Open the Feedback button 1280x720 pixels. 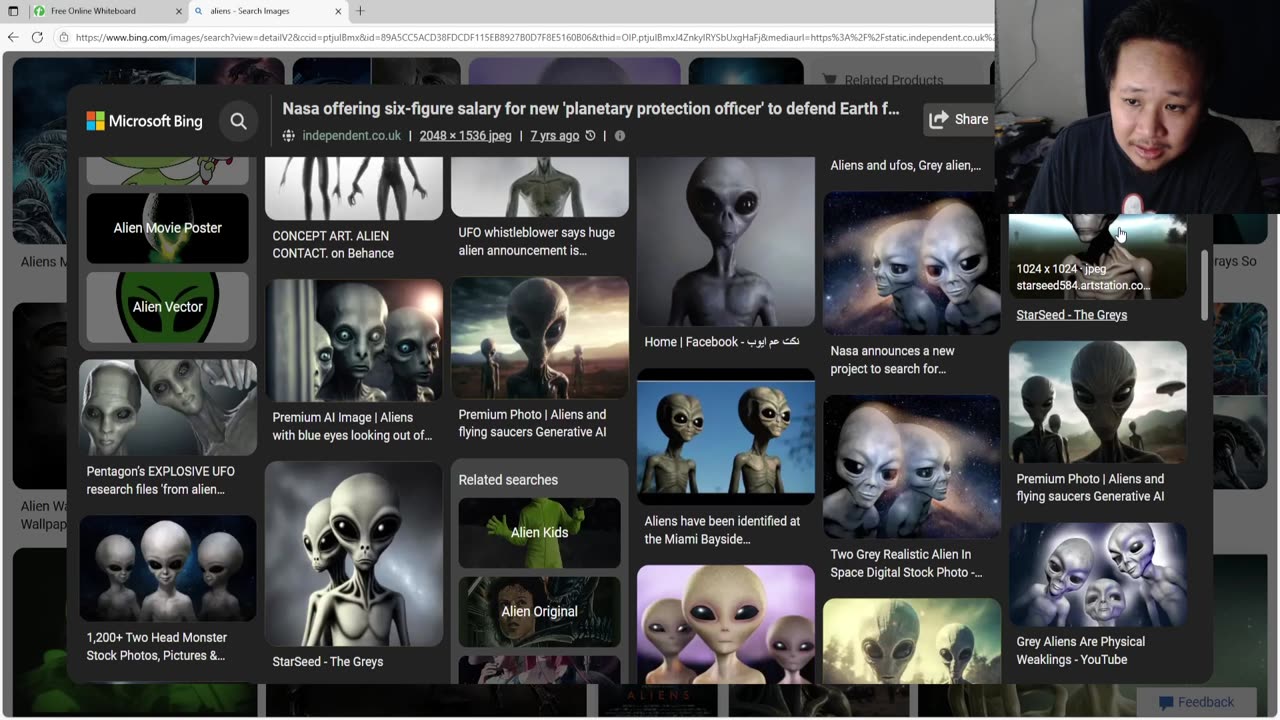coord(1196,702)
